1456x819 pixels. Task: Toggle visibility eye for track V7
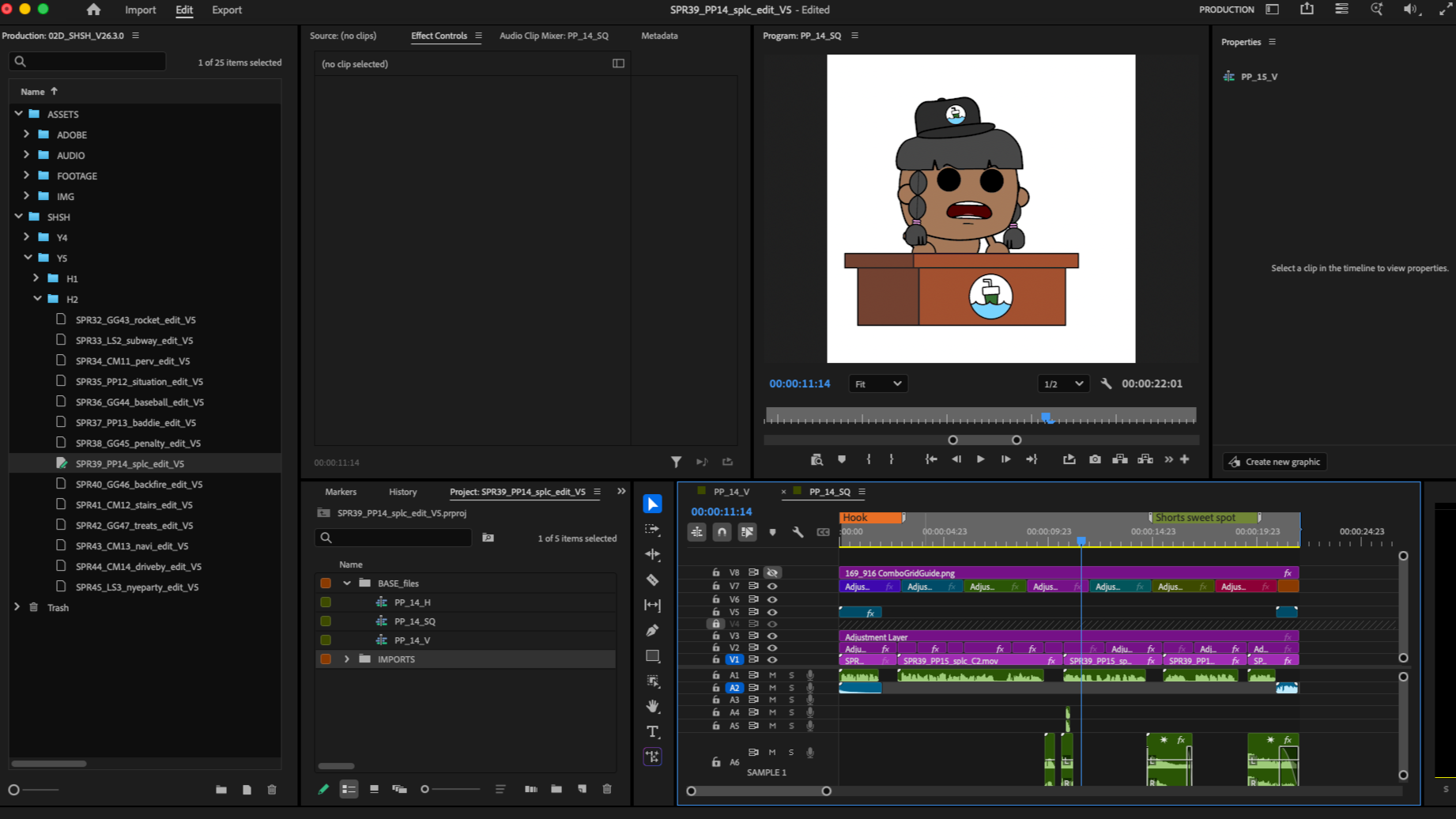coord(772,586)
